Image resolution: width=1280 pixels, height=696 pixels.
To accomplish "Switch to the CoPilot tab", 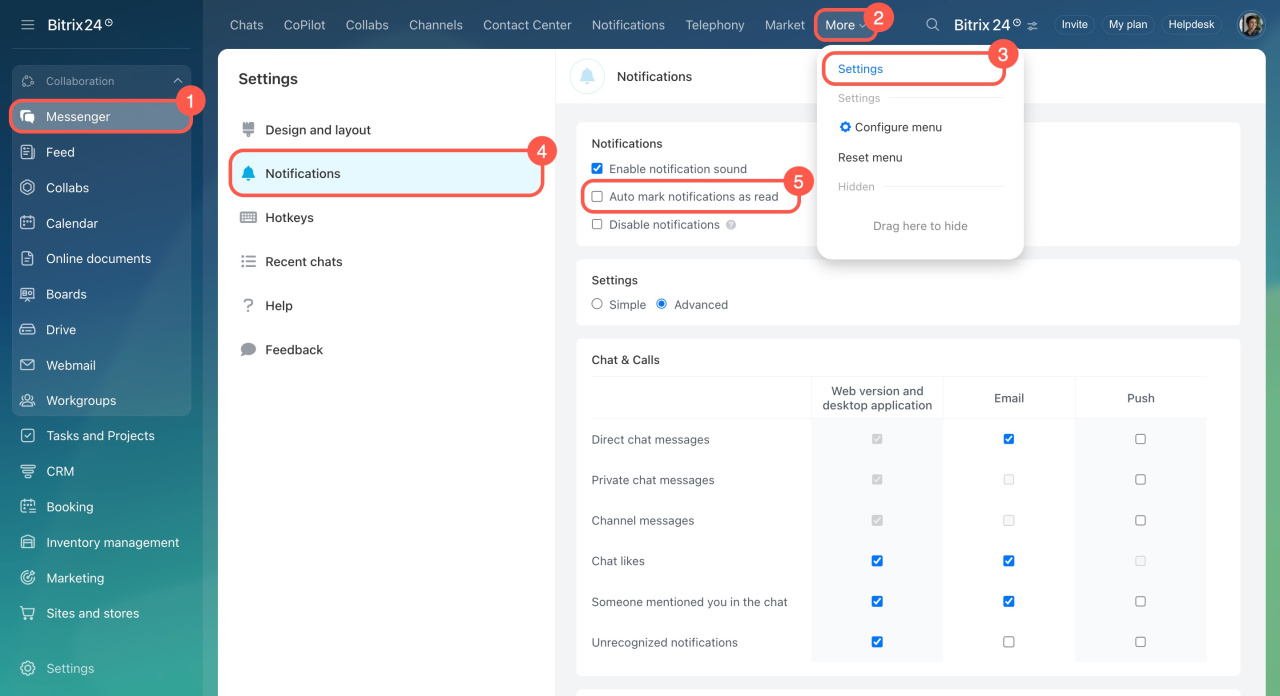I will pyautogui.click(x=305, y=25).
